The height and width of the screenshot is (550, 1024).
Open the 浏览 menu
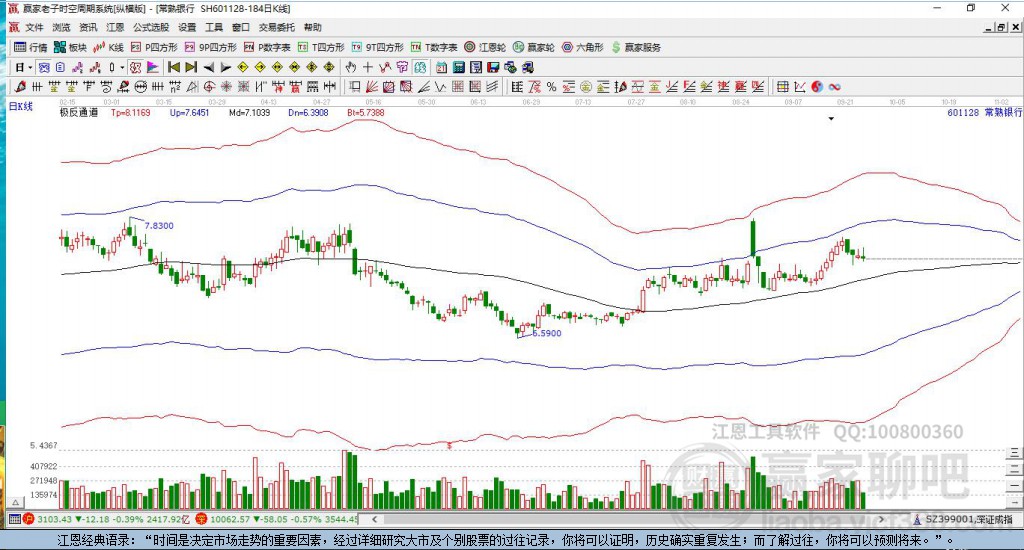(61, 27)
